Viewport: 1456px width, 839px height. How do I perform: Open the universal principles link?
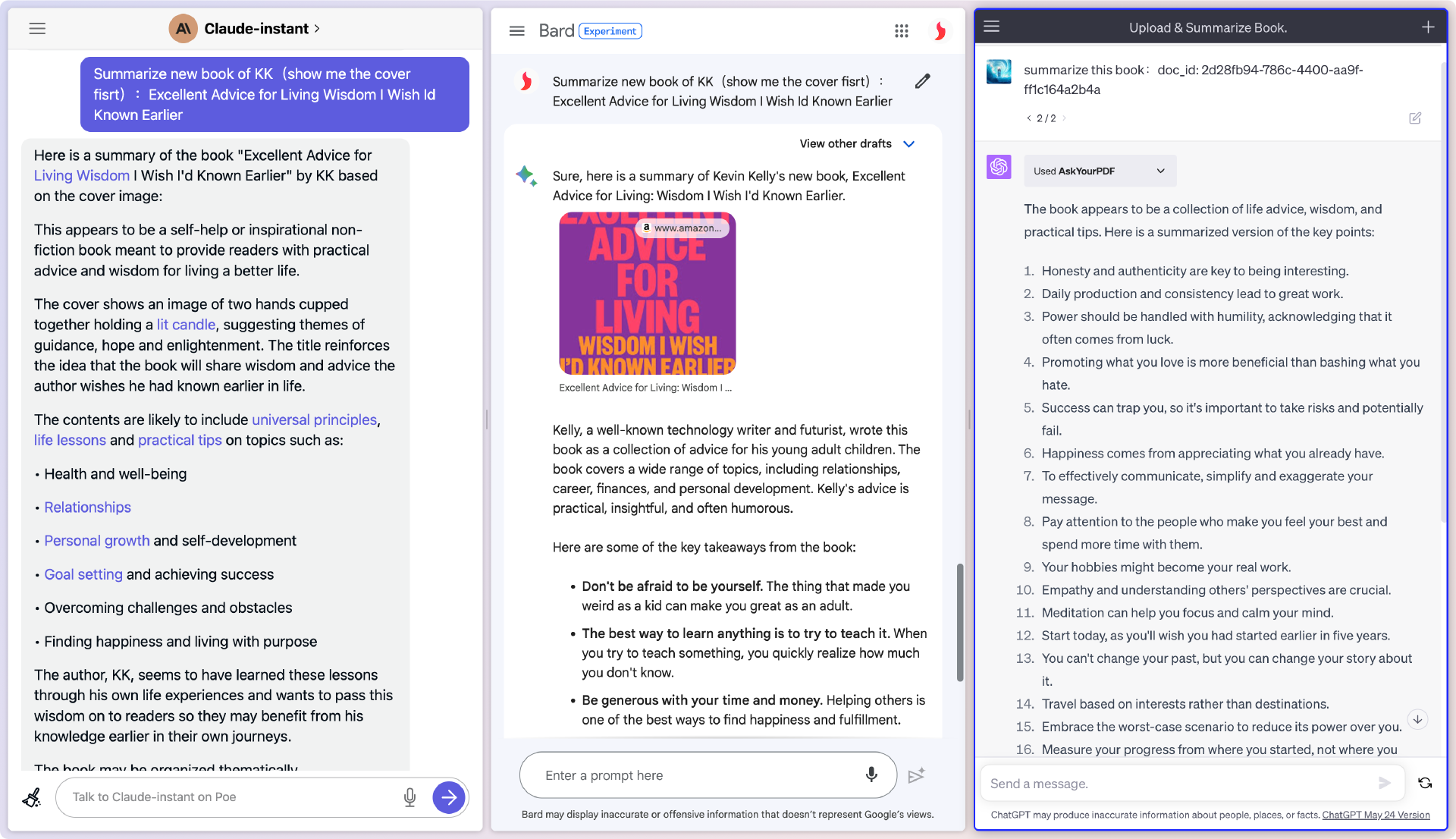(314, 419)
